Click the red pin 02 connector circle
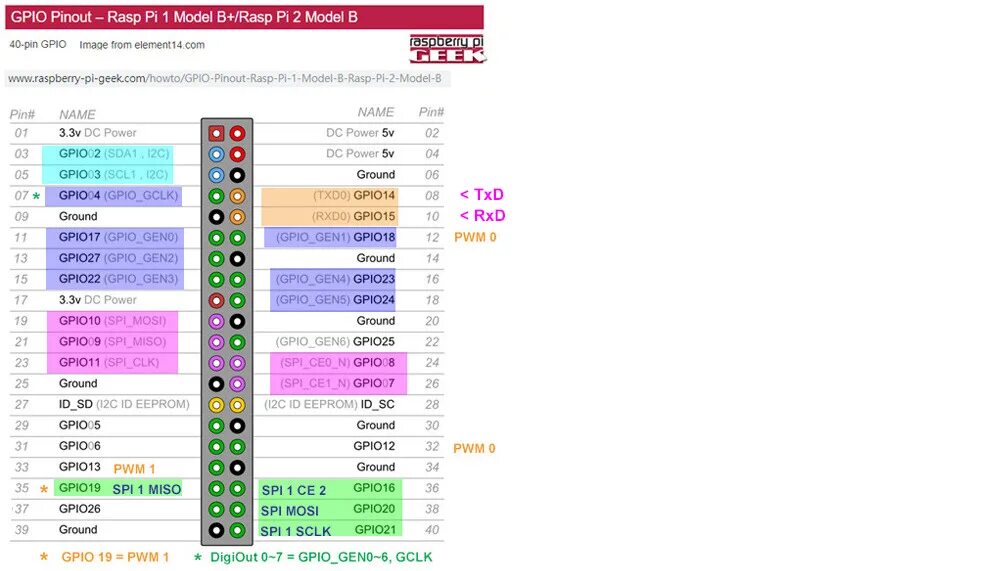This screenshot has width=1006, height=571. (x=237, y=133)
